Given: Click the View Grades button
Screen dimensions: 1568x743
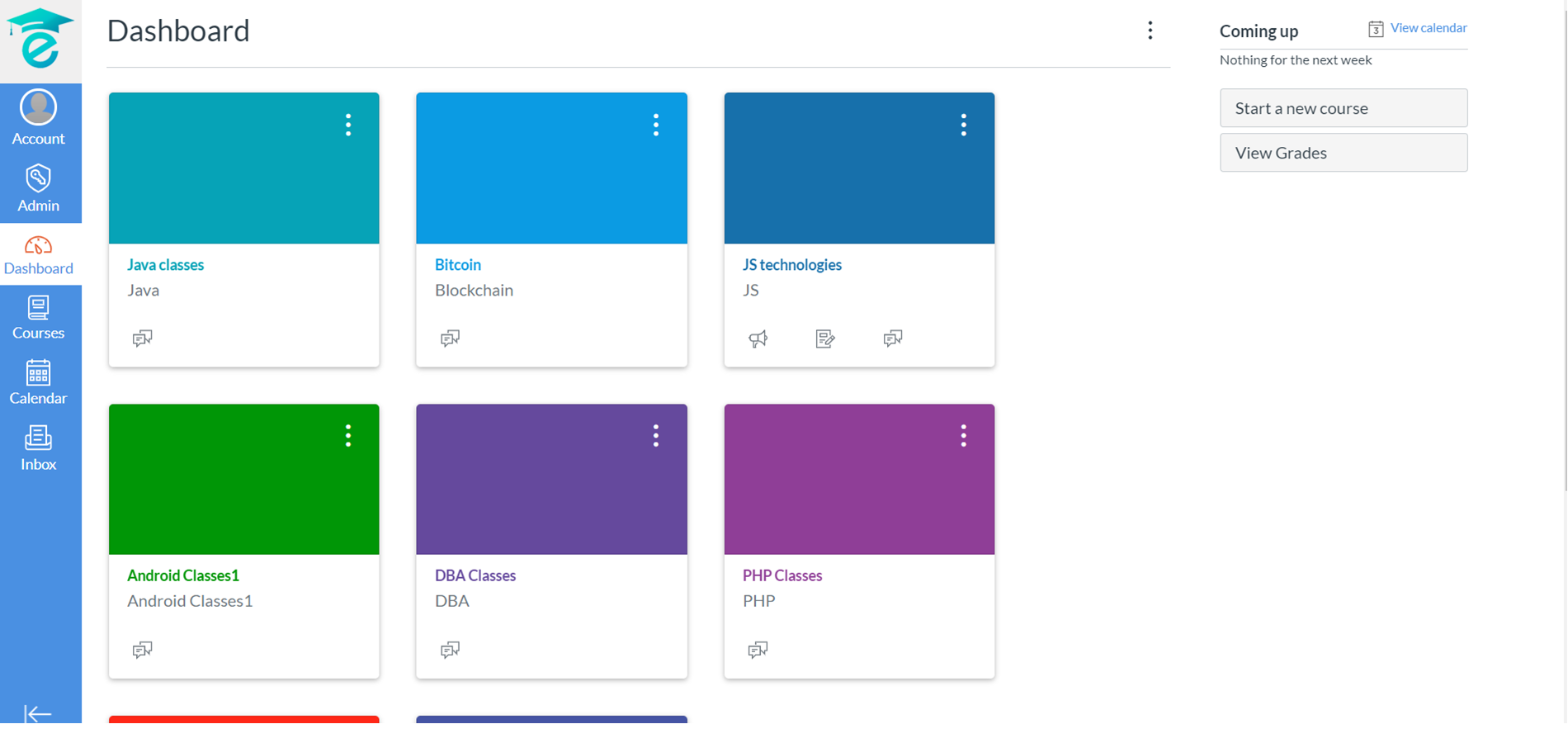Looking at the screenshot, I should [x=1343, y=153].
